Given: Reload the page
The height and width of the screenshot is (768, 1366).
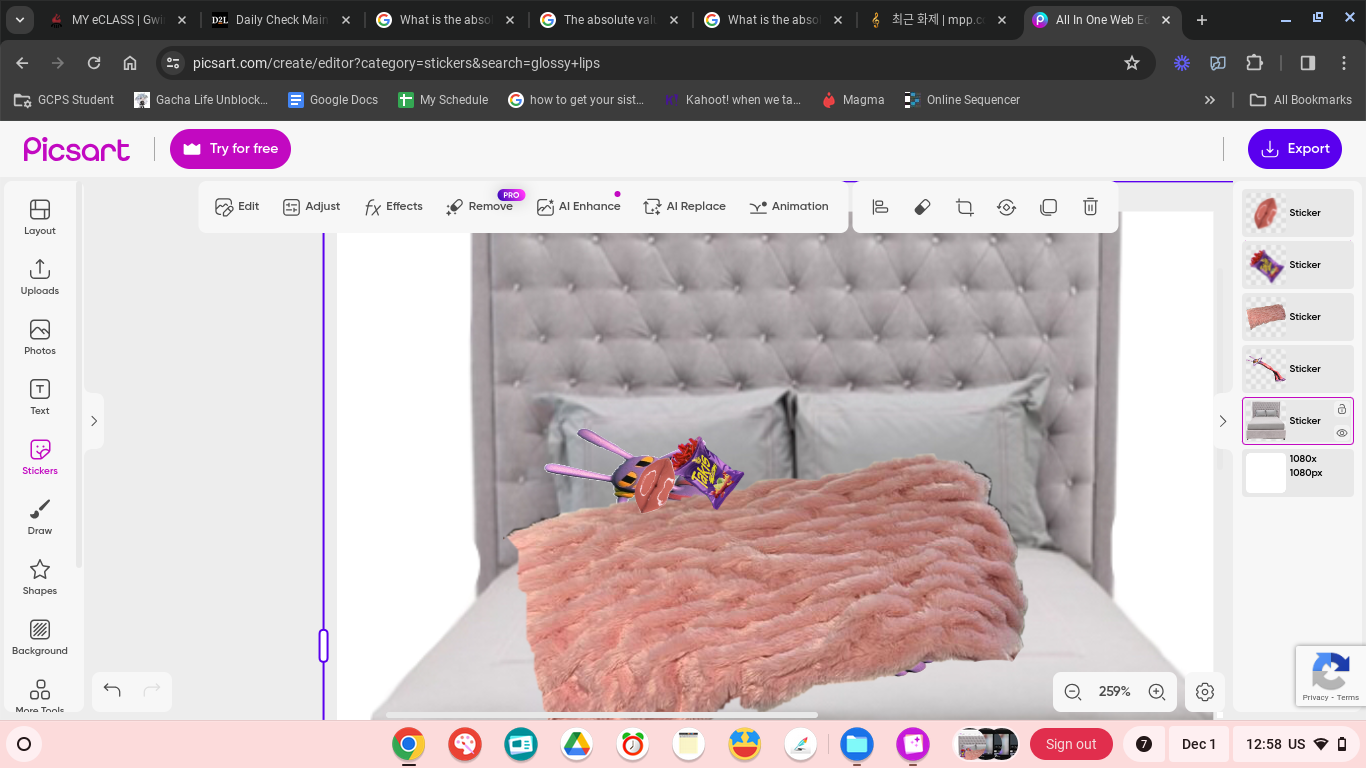Looking at the screenshot, I should click(94, 63).
